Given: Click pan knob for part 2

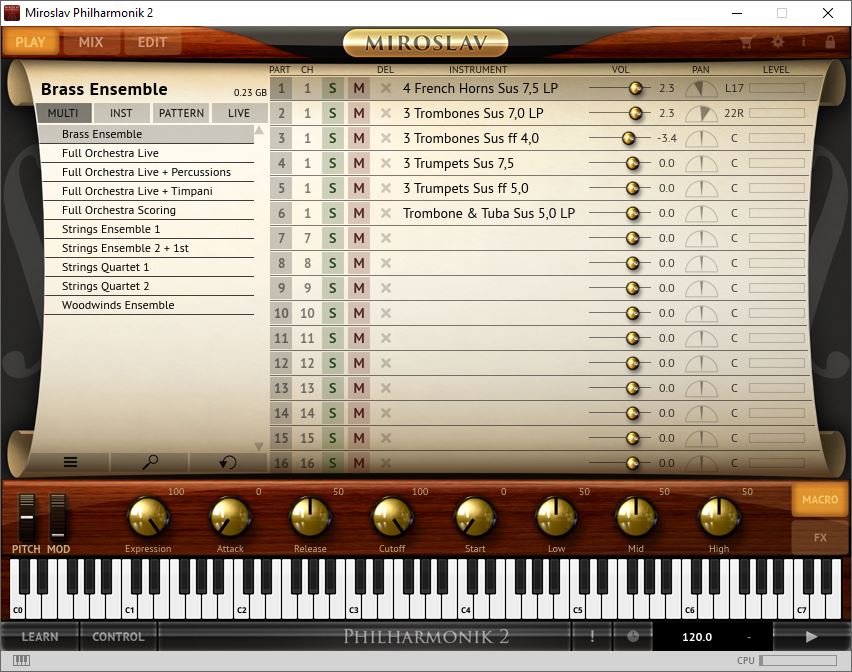Looking at the screenshot, I should click(701, 114).
